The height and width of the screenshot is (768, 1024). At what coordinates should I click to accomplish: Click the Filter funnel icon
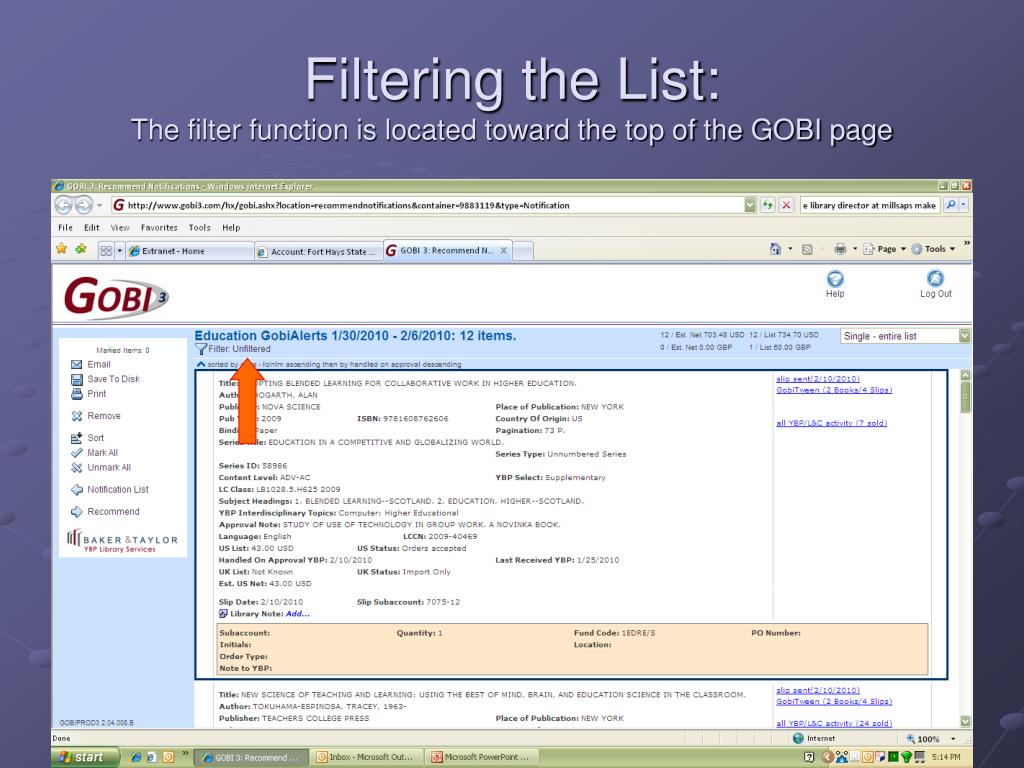201,349
